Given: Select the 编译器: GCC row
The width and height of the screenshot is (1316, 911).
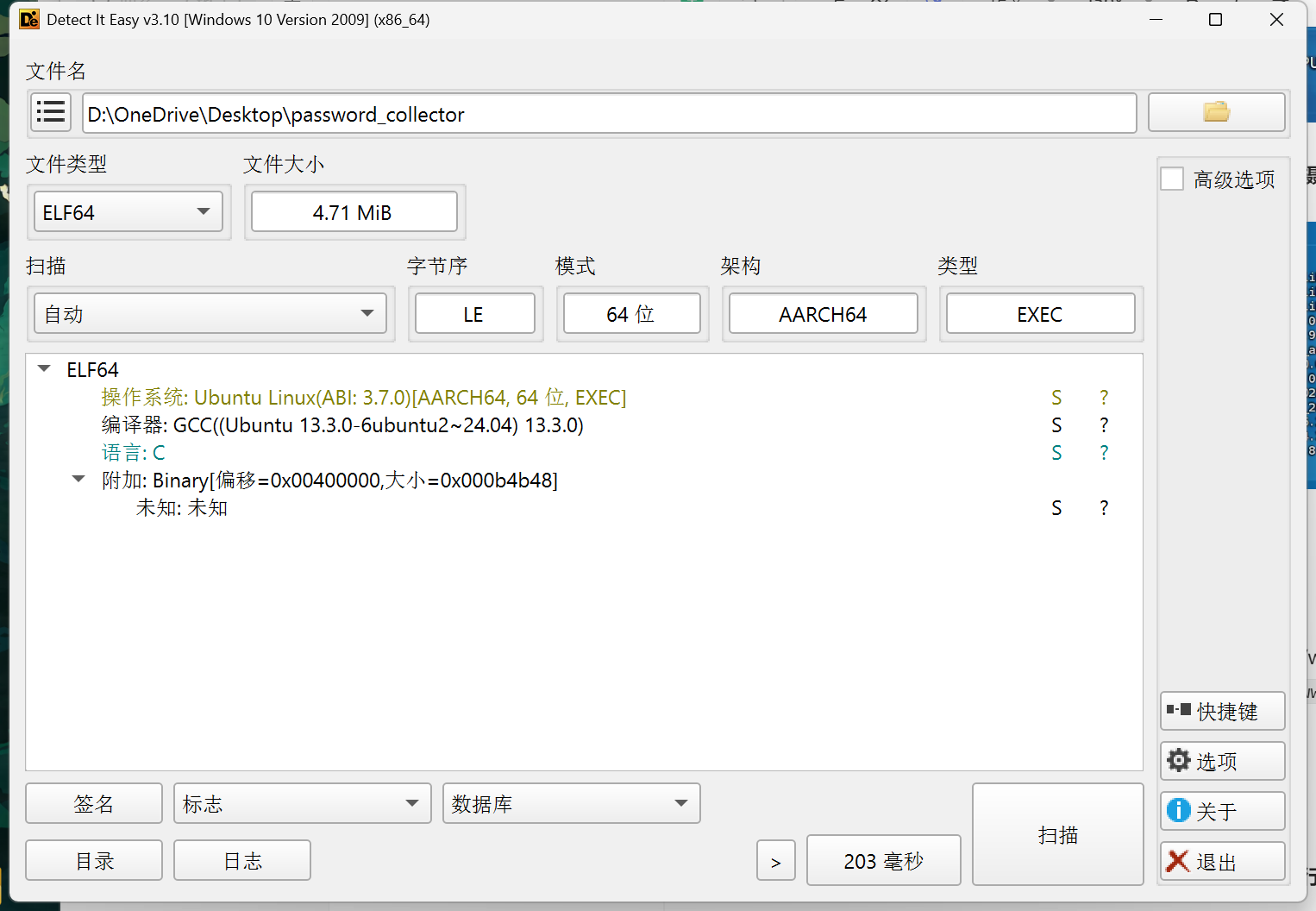Looking at the screenshot, I should 585,424.
